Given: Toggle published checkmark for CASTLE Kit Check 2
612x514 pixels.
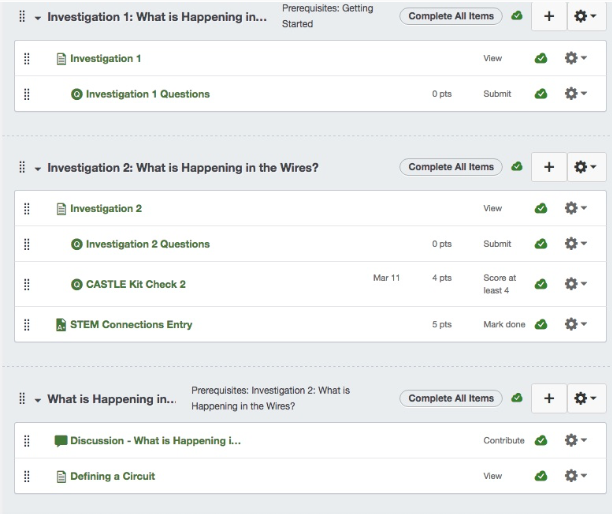Looking at the screenshot, I should (x=541, y=284).
